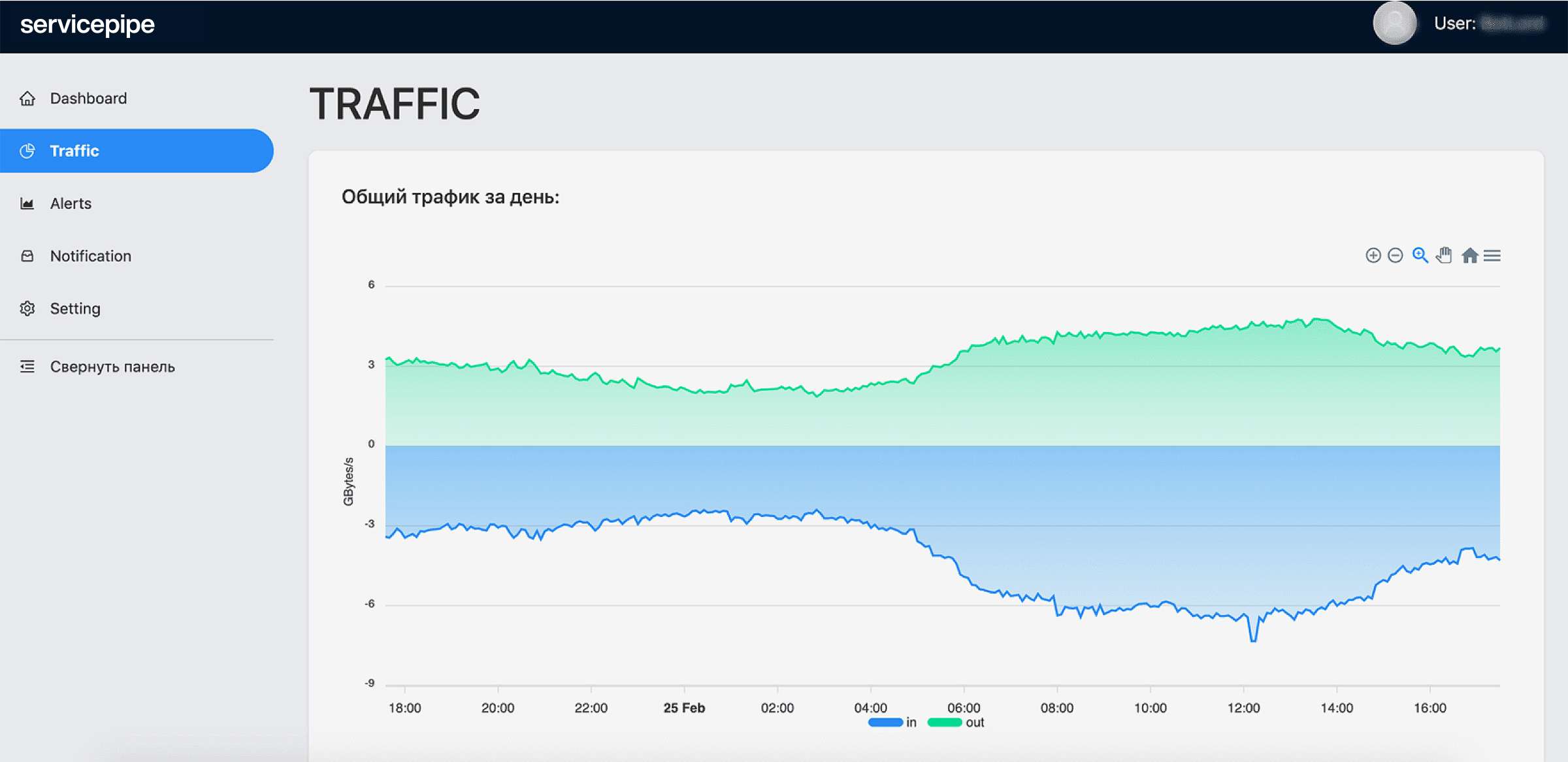Click the servicepipe logo

[x=88, y=25]
